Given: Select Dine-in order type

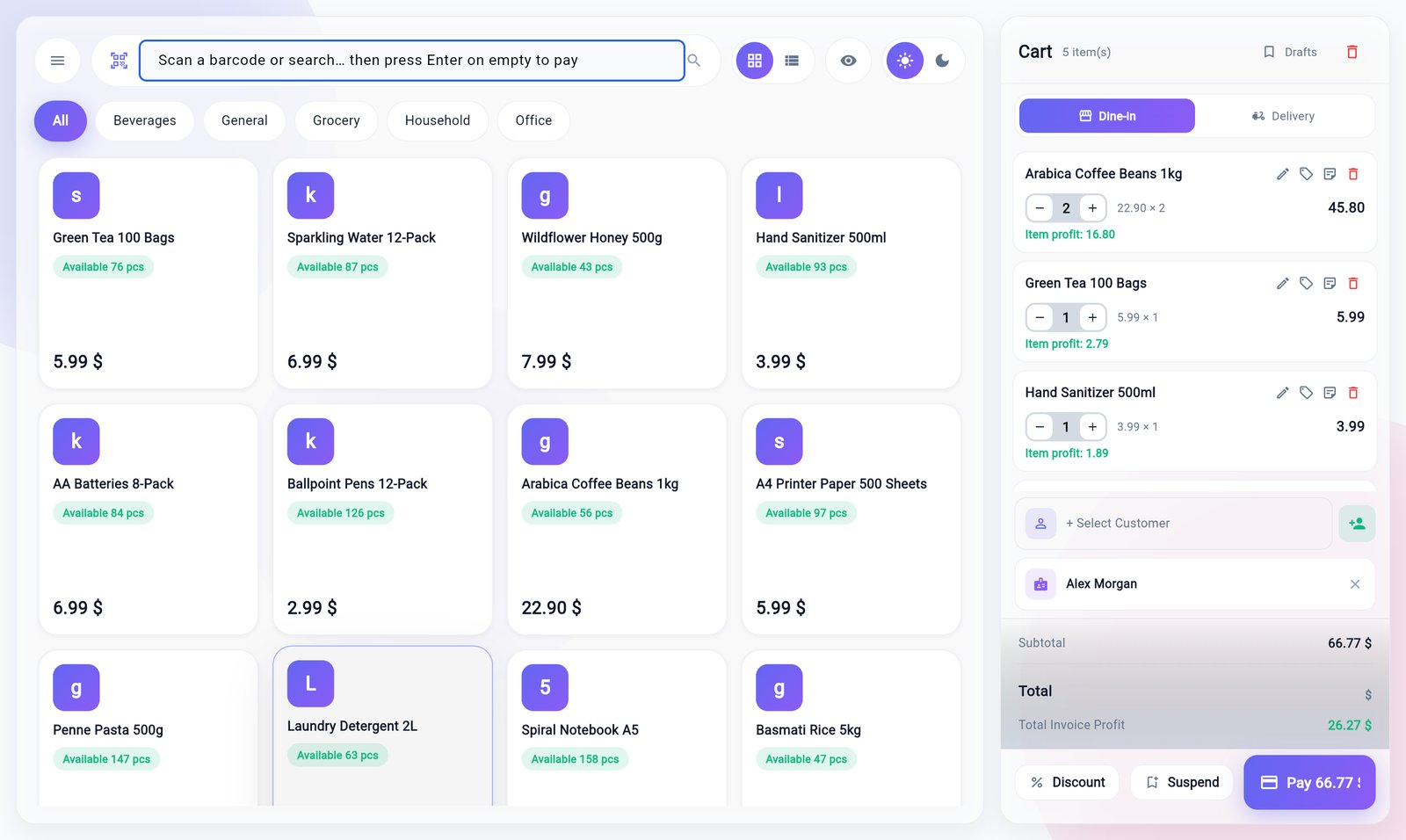Looking at the screenshot, I should coord(1107,116).
